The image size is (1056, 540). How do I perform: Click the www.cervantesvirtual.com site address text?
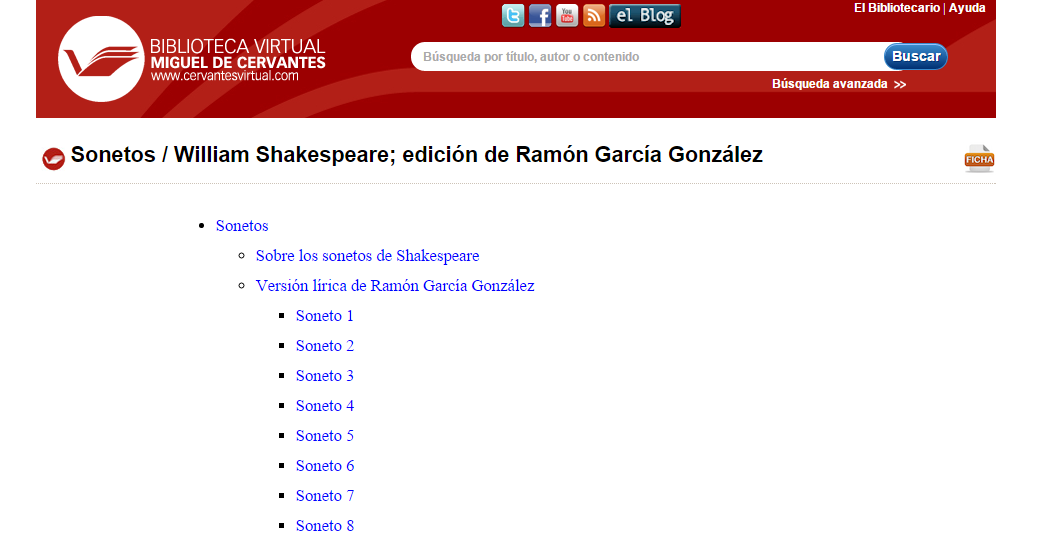tap(224, 76)
